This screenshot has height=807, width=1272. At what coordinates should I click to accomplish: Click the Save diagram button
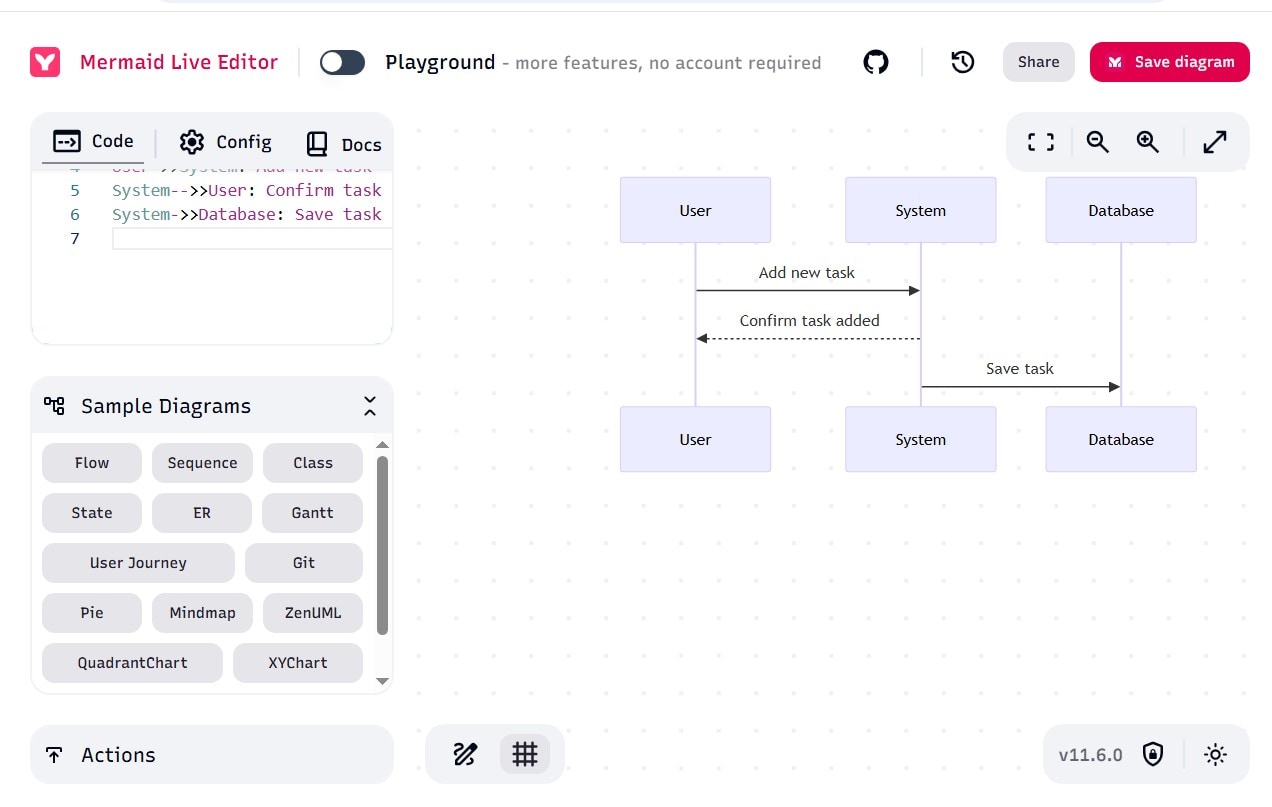point(1170,62)
